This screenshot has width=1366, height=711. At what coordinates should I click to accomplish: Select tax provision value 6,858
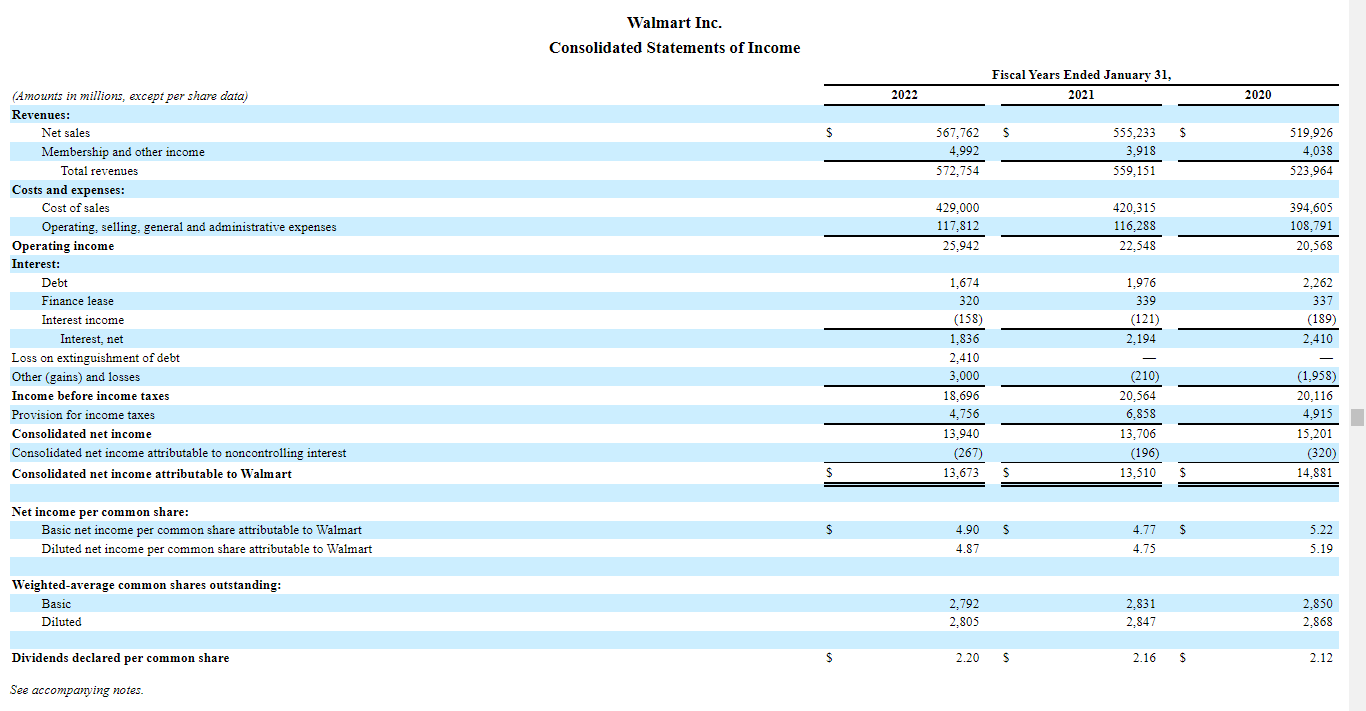pyautogui.click(x=1141, y=415)
